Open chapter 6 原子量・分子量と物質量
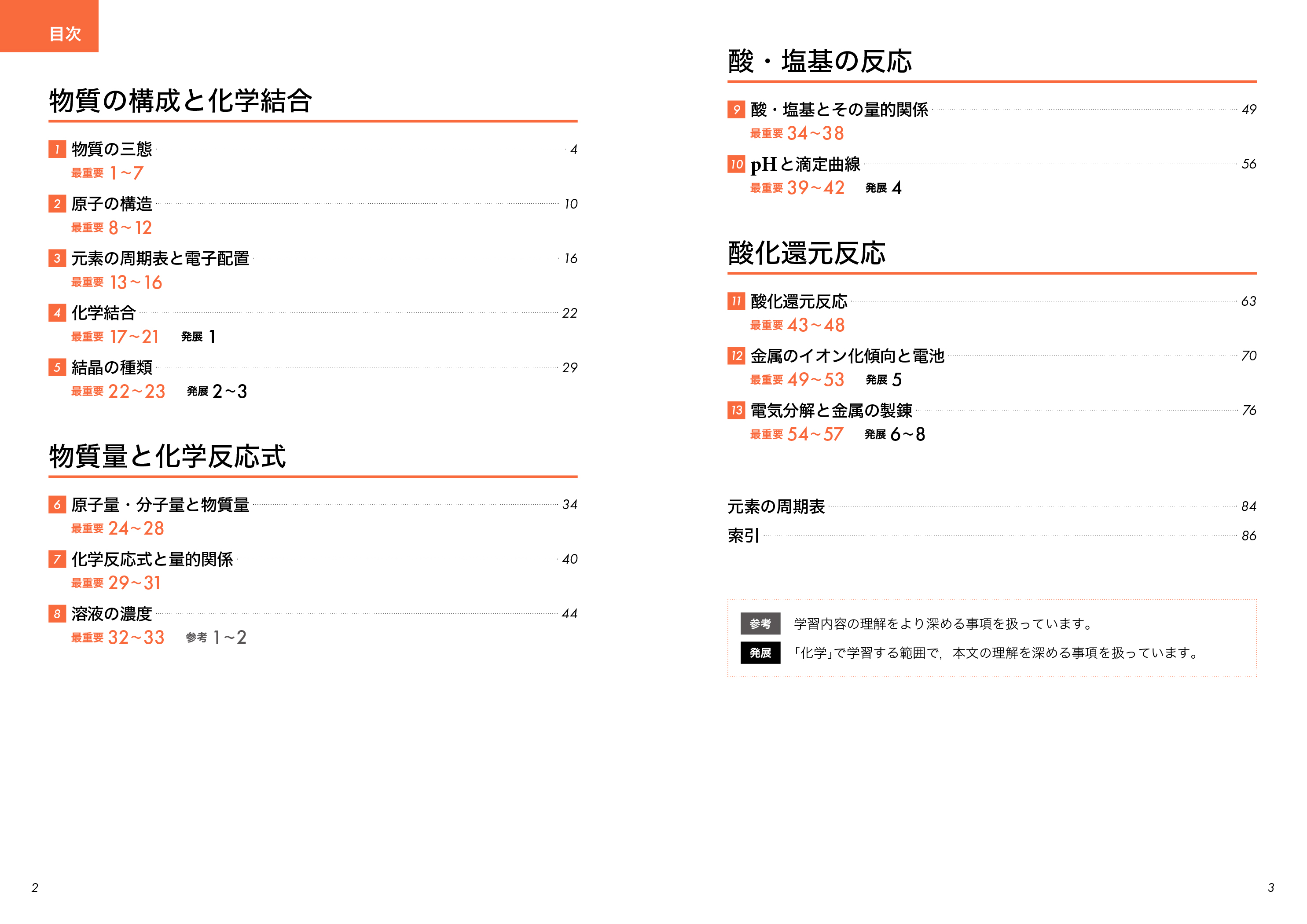Screen dimensions: 1307x924 click(160, 504)
